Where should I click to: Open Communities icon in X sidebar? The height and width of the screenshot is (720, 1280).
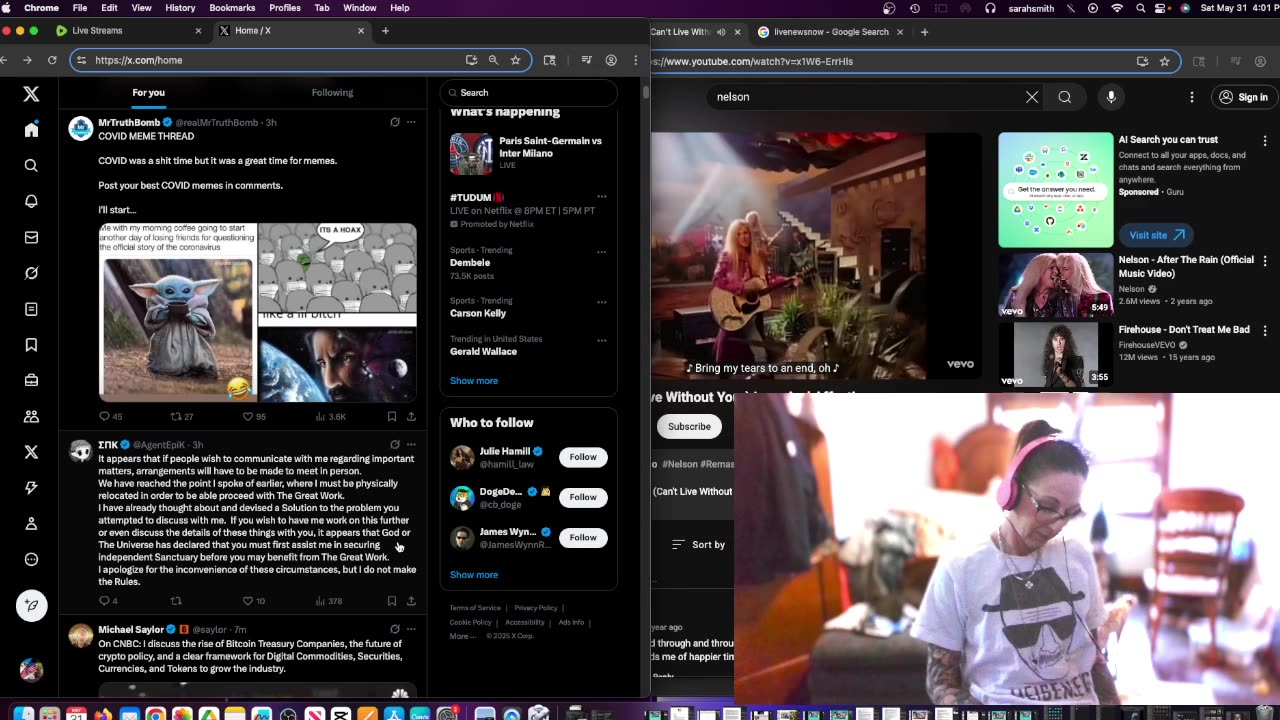[x=31, y=416]
